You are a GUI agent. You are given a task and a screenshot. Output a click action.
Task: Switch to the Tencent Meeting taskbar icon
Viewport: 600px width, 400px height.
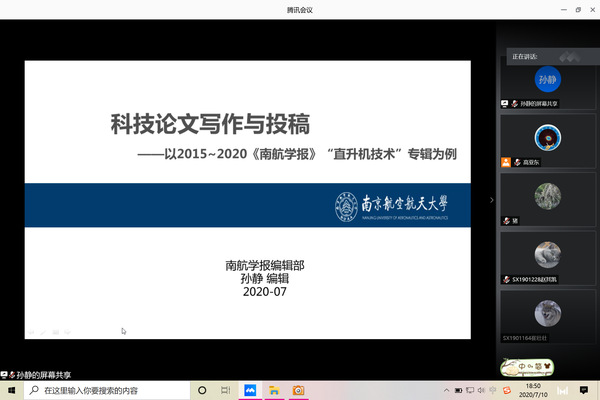(251, 390)
